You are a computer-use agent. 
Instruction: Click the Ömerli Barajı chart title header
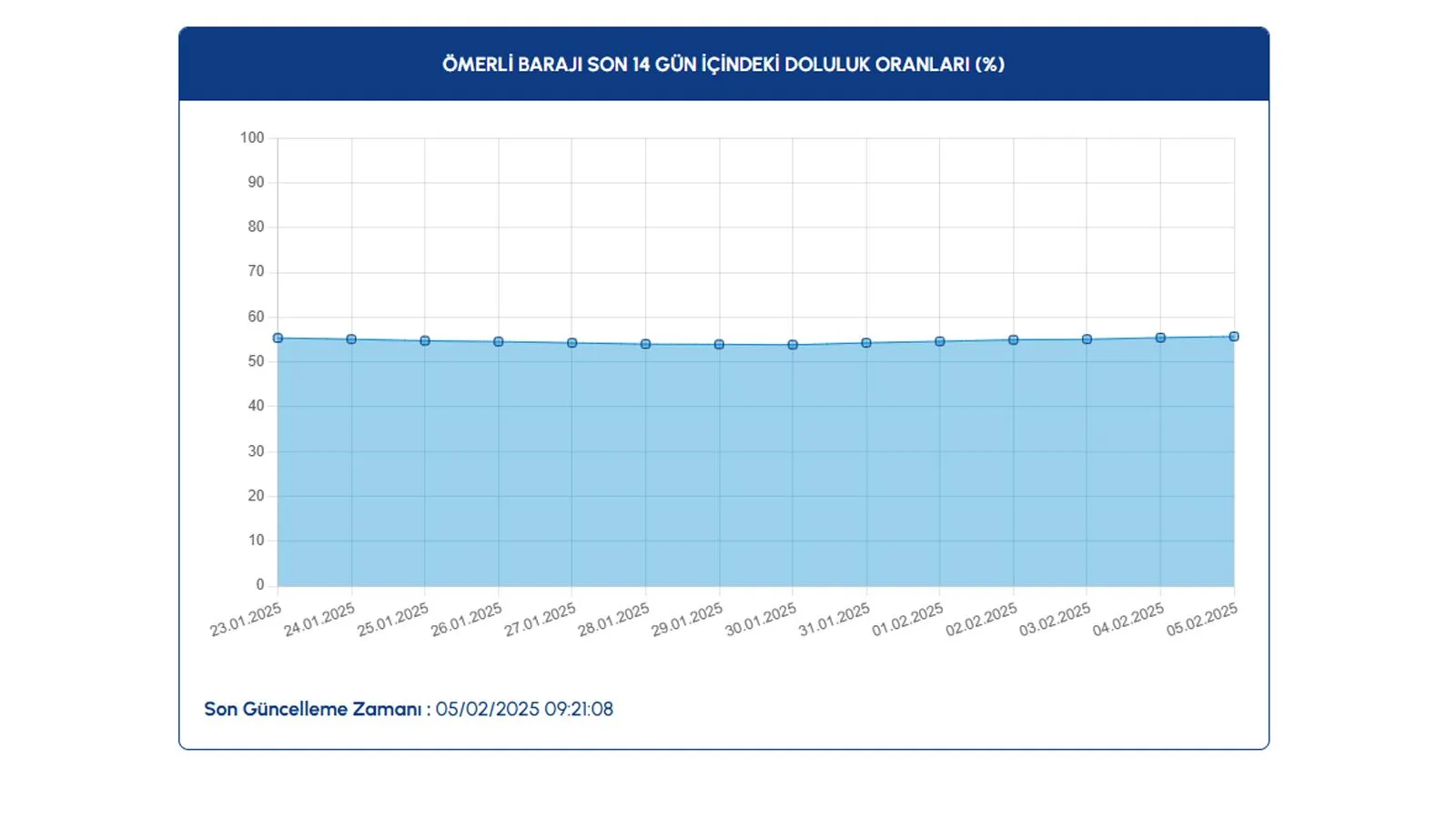(723, 65)
